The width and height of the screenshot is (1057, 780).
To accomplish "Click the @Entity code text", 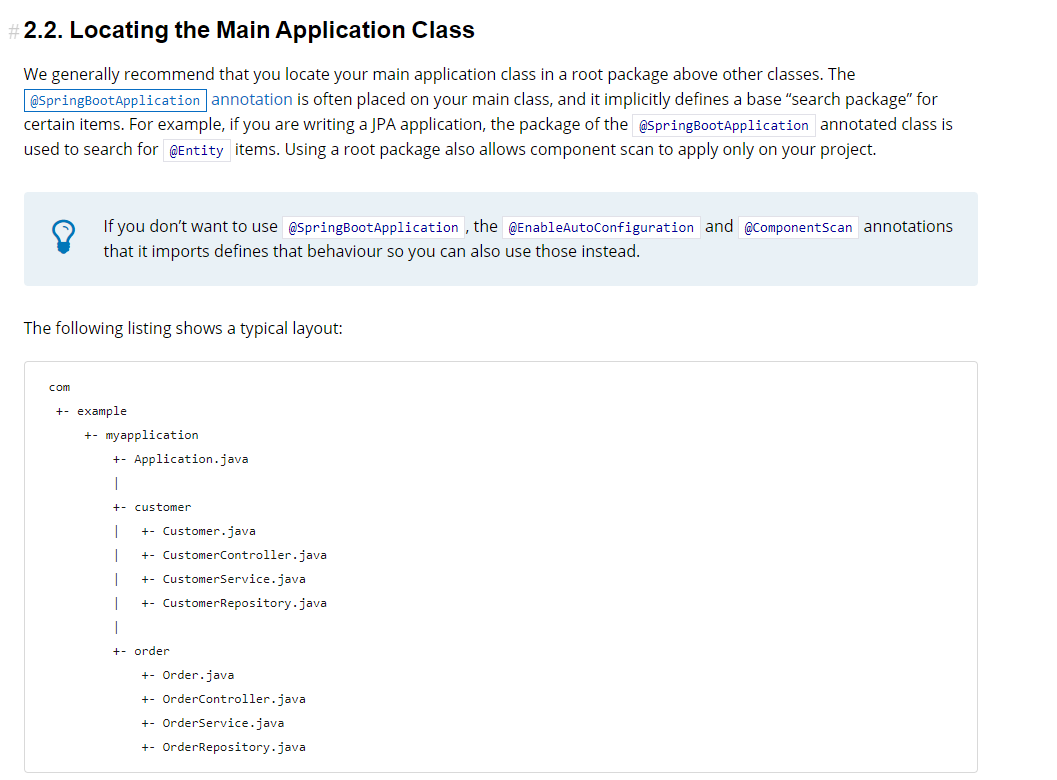I will point(196,150).
